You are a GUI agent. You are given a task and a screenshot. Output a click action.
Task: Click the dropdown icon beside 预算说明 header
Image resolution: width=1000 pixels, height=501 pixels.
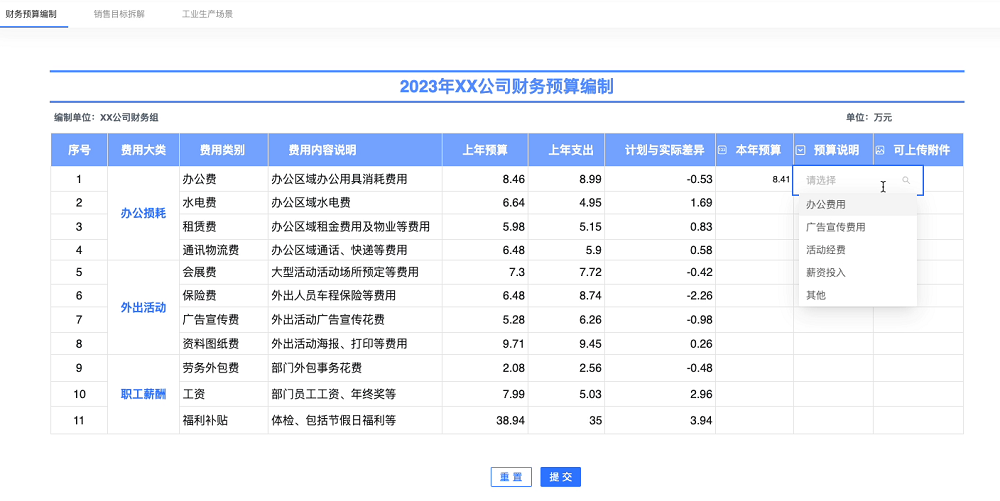[801, 150]
